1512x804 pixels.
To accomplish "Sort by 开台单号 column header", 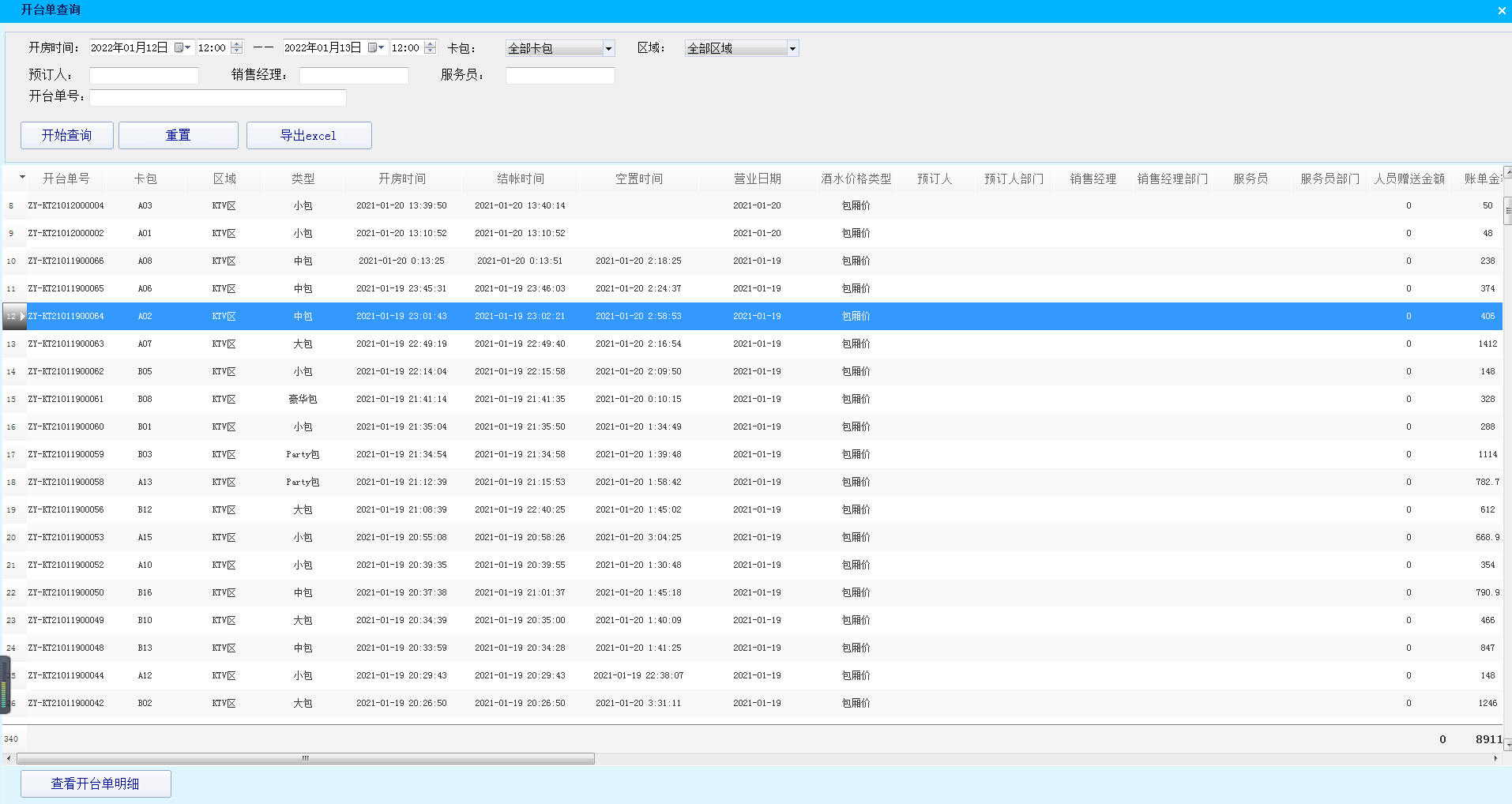I will (x=66, y=179).
